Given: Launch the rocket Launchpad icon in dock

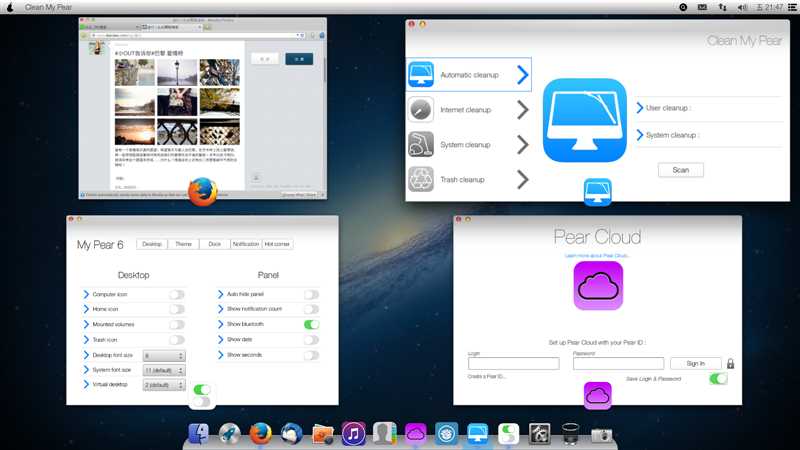Looking at the screenshot, I should [x=230, y=434].
